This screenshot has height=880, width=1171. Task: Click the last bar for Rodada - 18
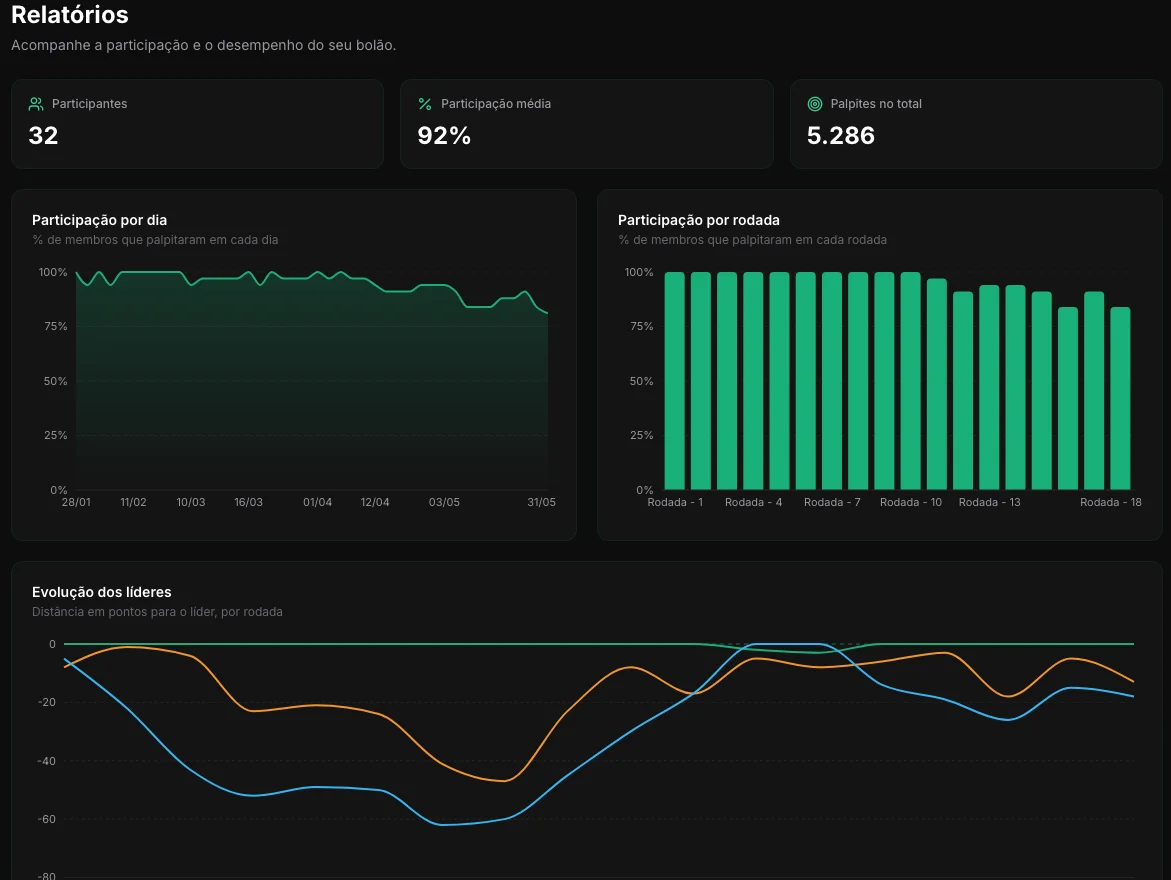click(x=1120, y=398)
